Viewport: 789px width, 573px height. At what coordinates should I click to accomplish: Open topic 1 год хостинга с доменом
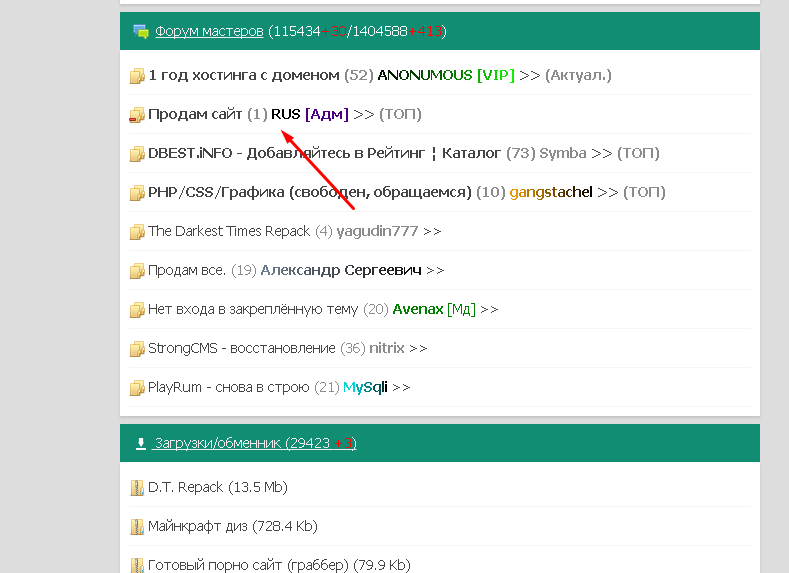click(244, 75)
